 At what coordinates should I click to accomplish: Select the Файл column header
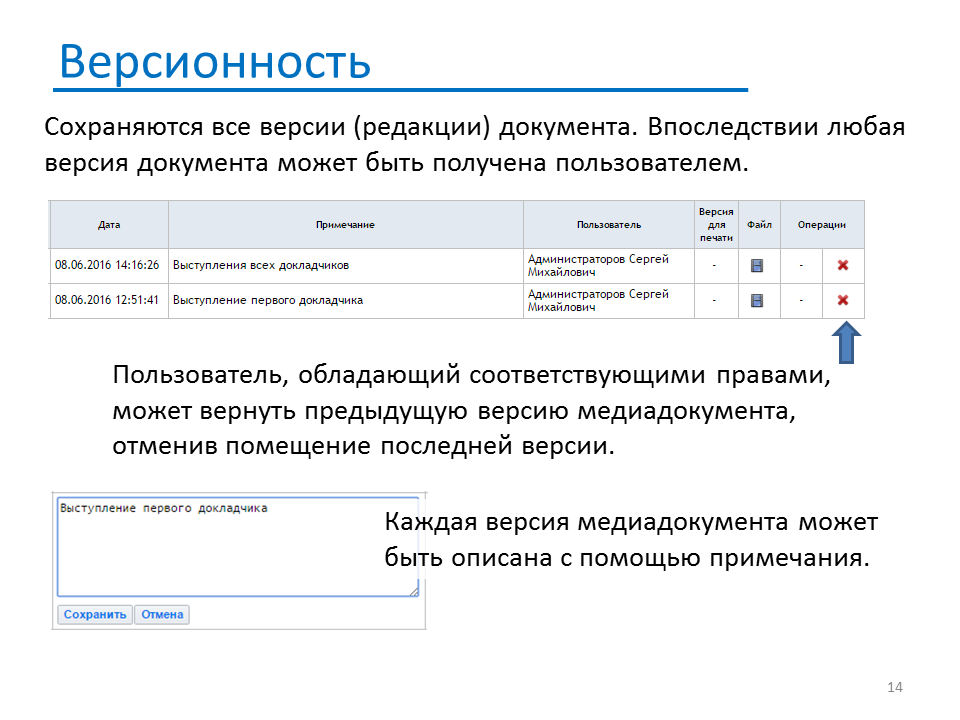click(759, 225)
